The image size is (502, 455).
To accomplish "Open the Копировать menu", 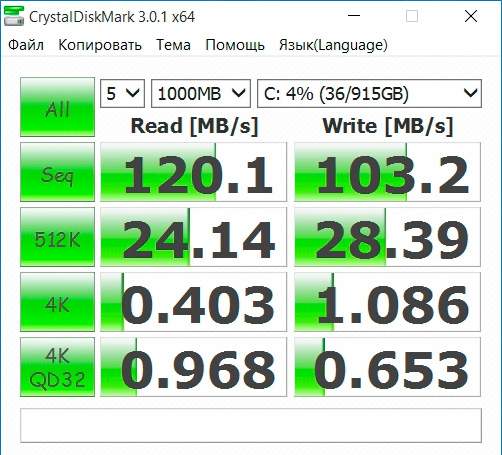I will 100,45.
